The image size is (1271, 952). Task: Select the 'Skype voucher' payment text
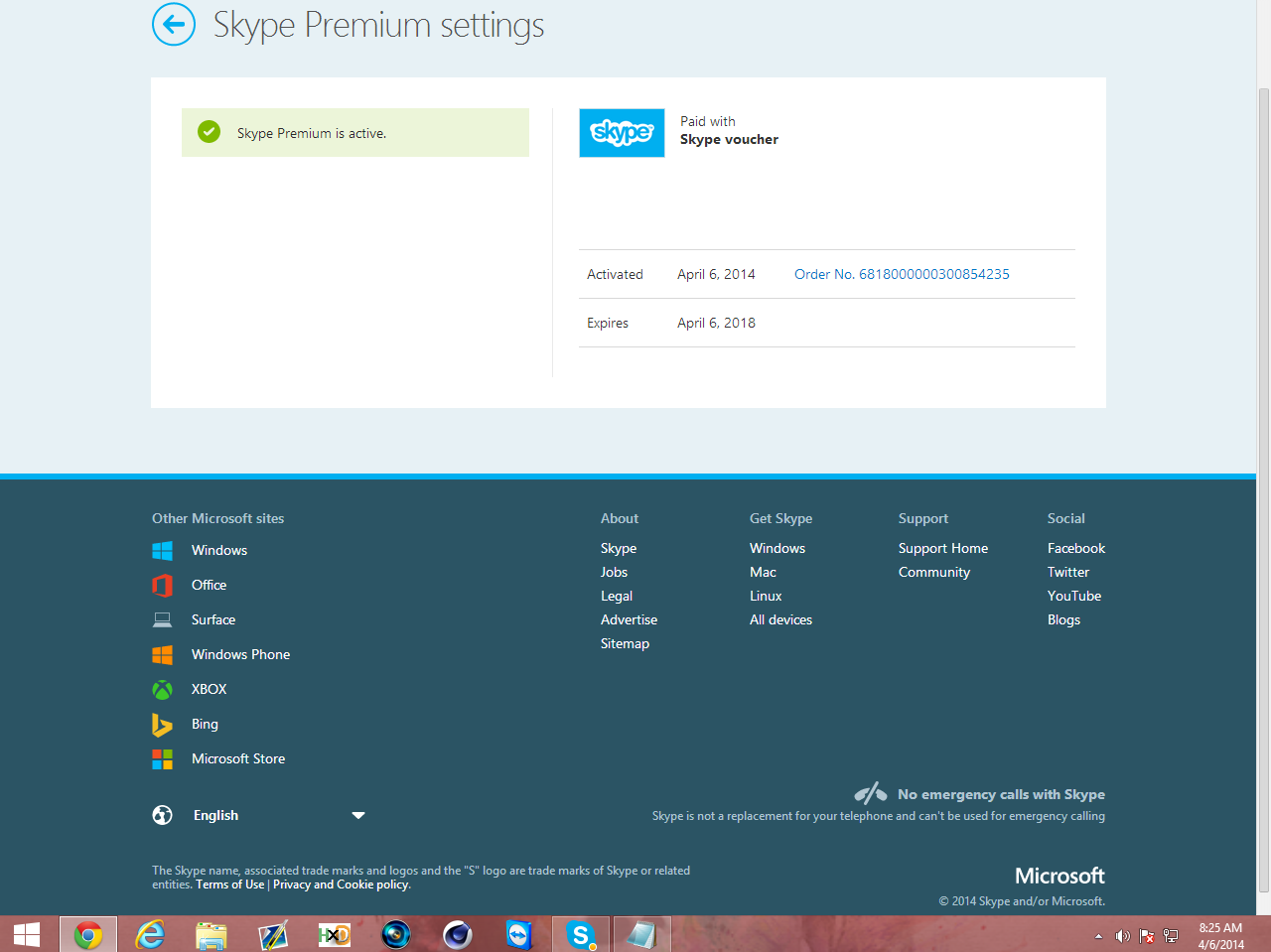click(729, 140)
